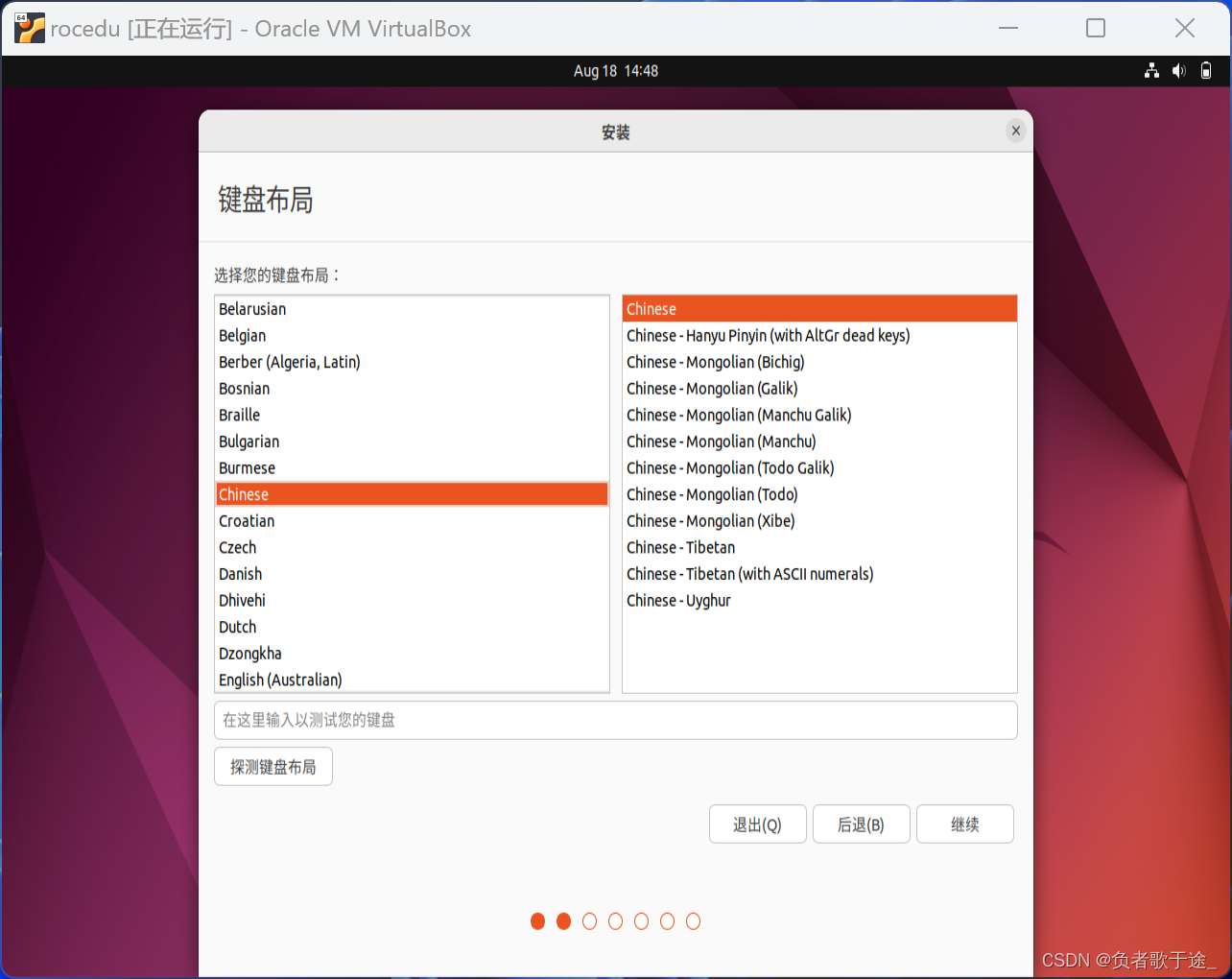Click the volume speaker icon in top bar

click(x=1178, y=70)
